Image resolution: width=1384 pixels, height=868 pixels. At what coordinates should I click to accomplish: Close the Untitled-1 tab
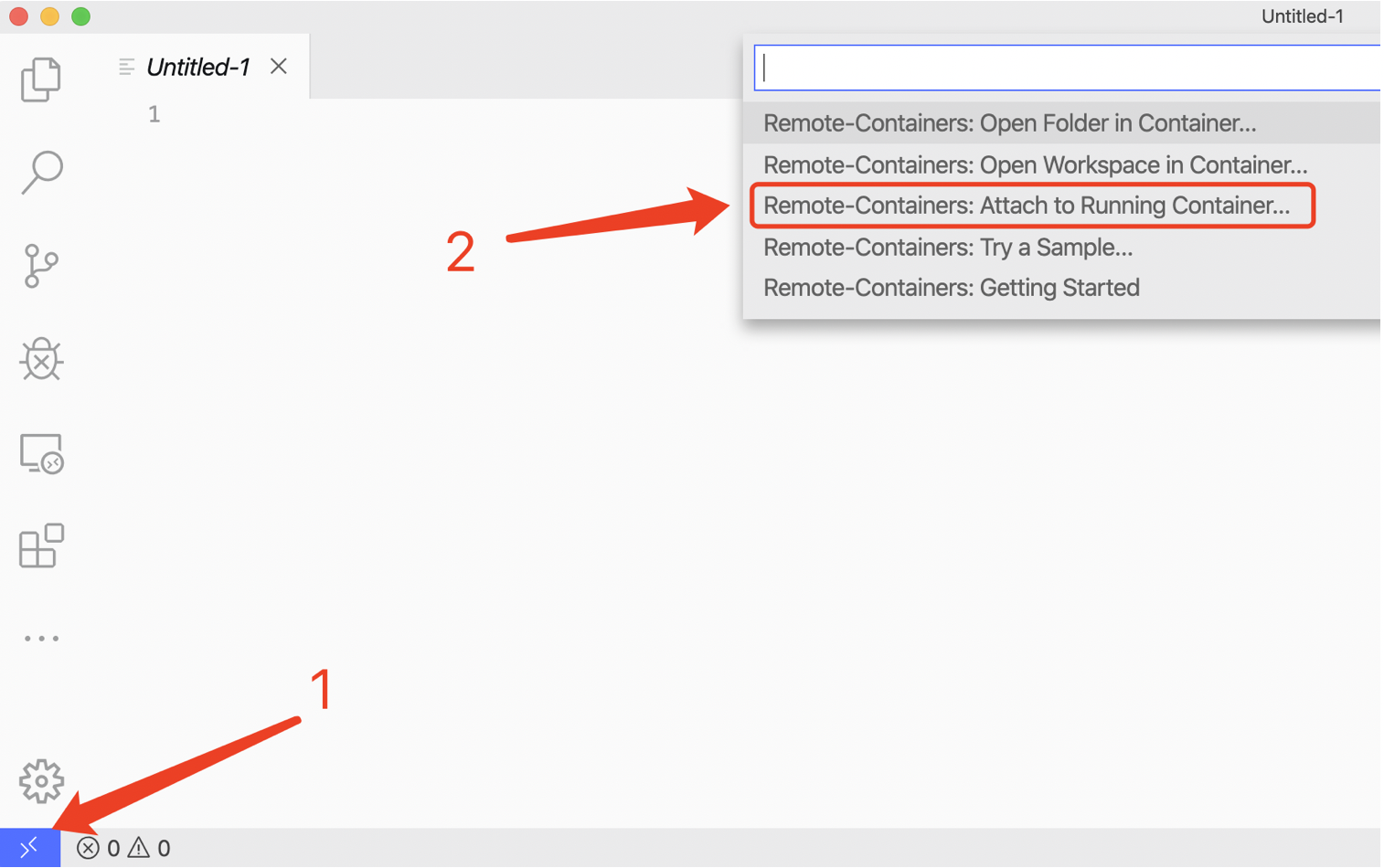[279, 66]
